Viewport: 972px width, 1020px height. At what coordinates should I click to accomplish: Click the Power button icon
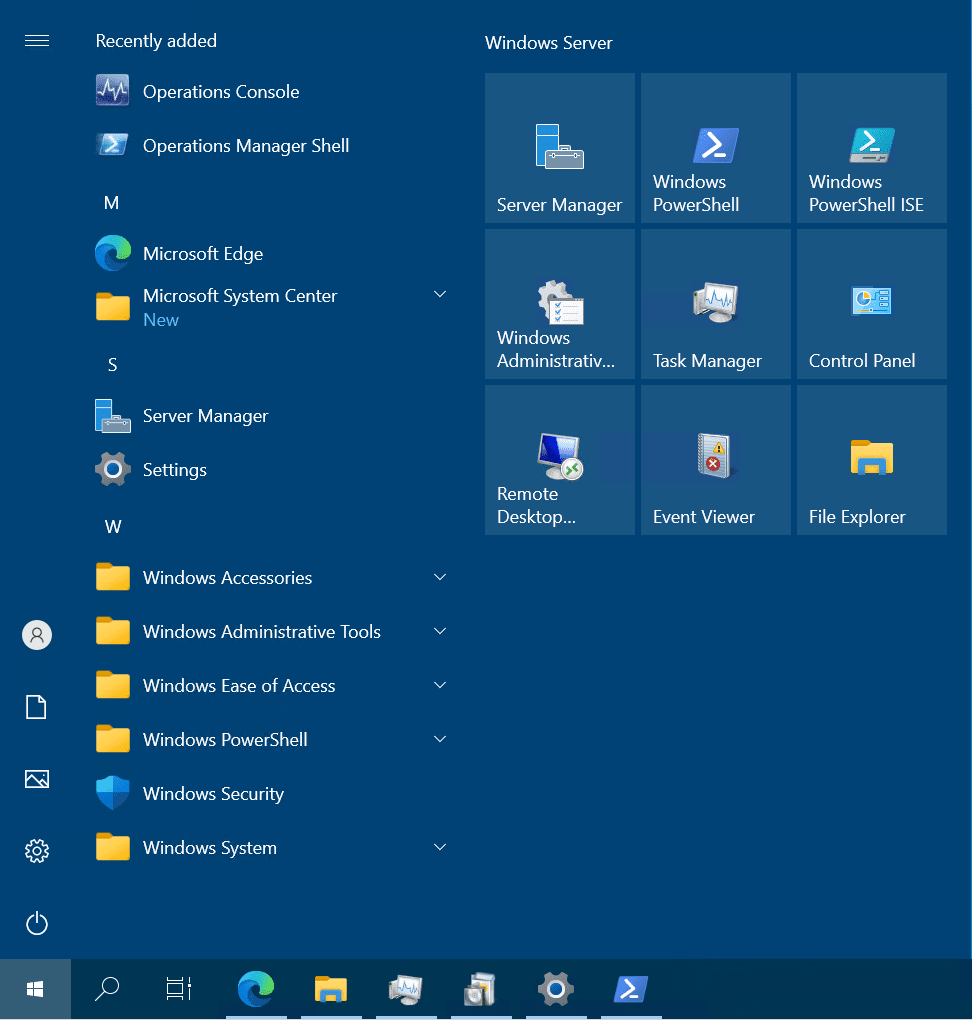pos(36,923)
